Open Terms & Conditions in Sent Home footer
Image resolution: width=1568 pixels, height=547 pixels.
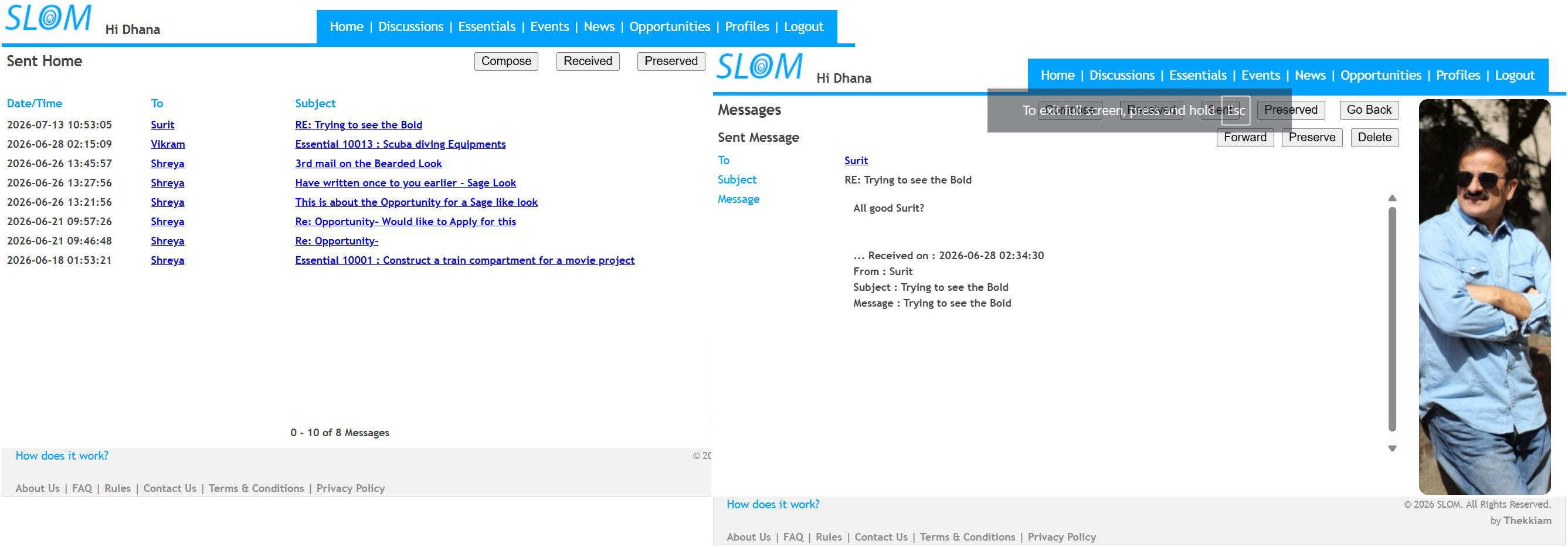pyautogui.click(x=256, y=488)
